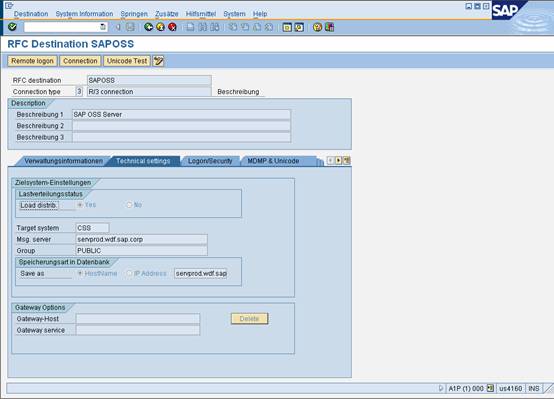Open the Zusätze menu
Viewport: 554px width, 399px height.
pos(167,14)
